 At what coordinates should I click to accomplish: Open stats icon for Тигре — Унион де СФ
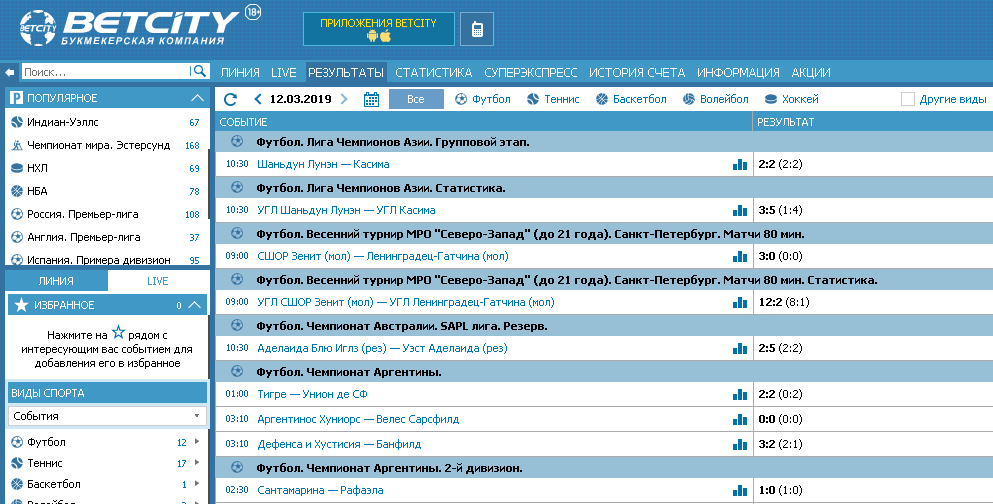point(740,394)
